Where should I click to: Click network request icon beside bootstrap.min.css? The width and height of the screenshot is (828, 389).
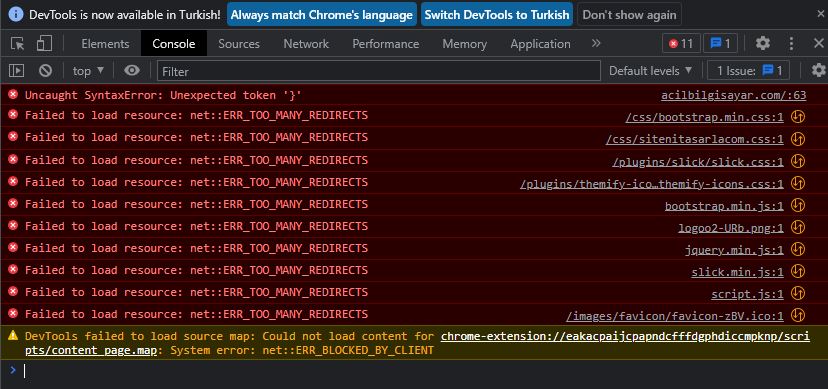pyautogui.click(x=798, y=117)
